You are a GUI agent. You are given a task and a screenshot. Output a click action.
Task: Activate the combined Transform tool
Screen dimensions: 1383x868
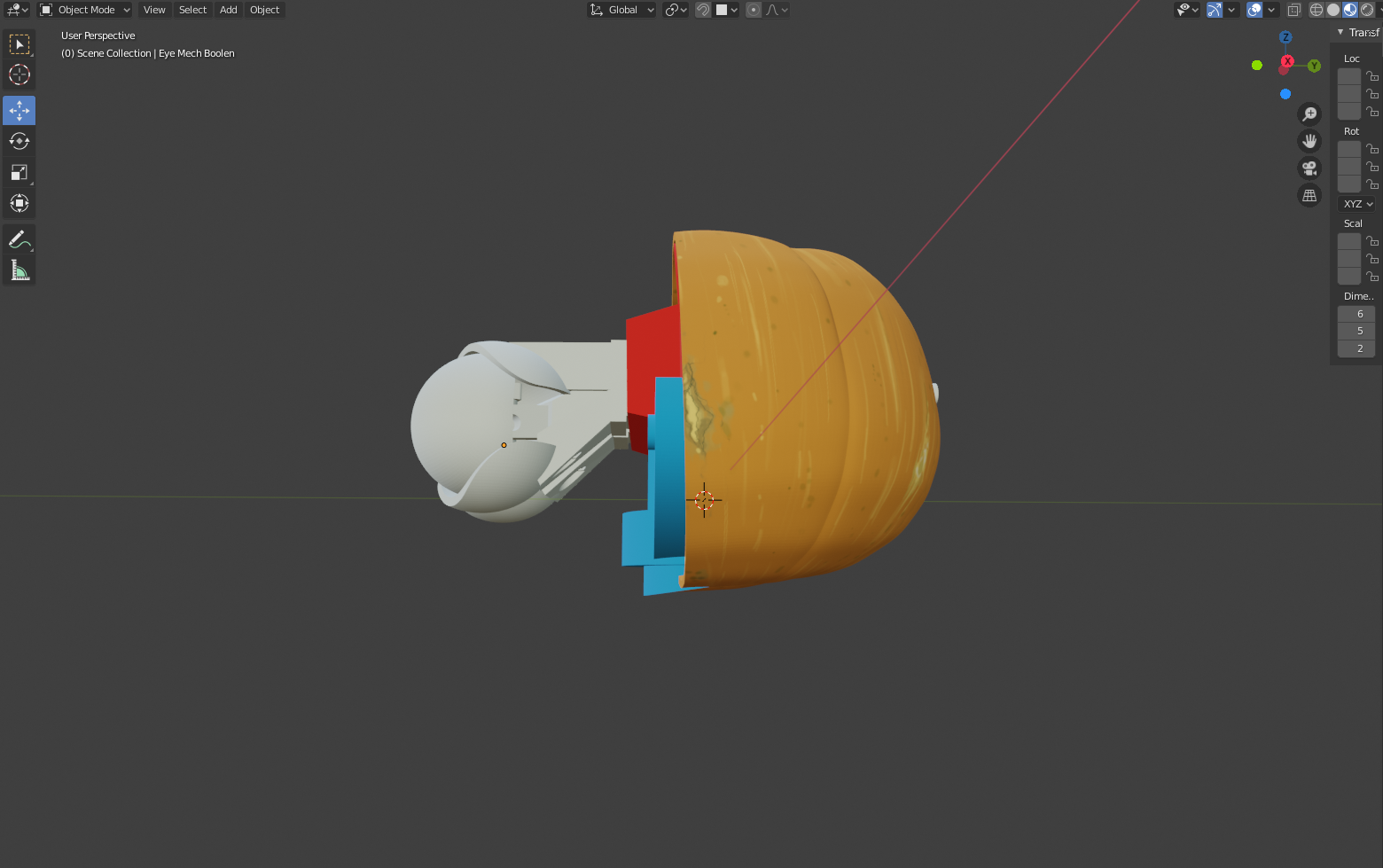20,203
